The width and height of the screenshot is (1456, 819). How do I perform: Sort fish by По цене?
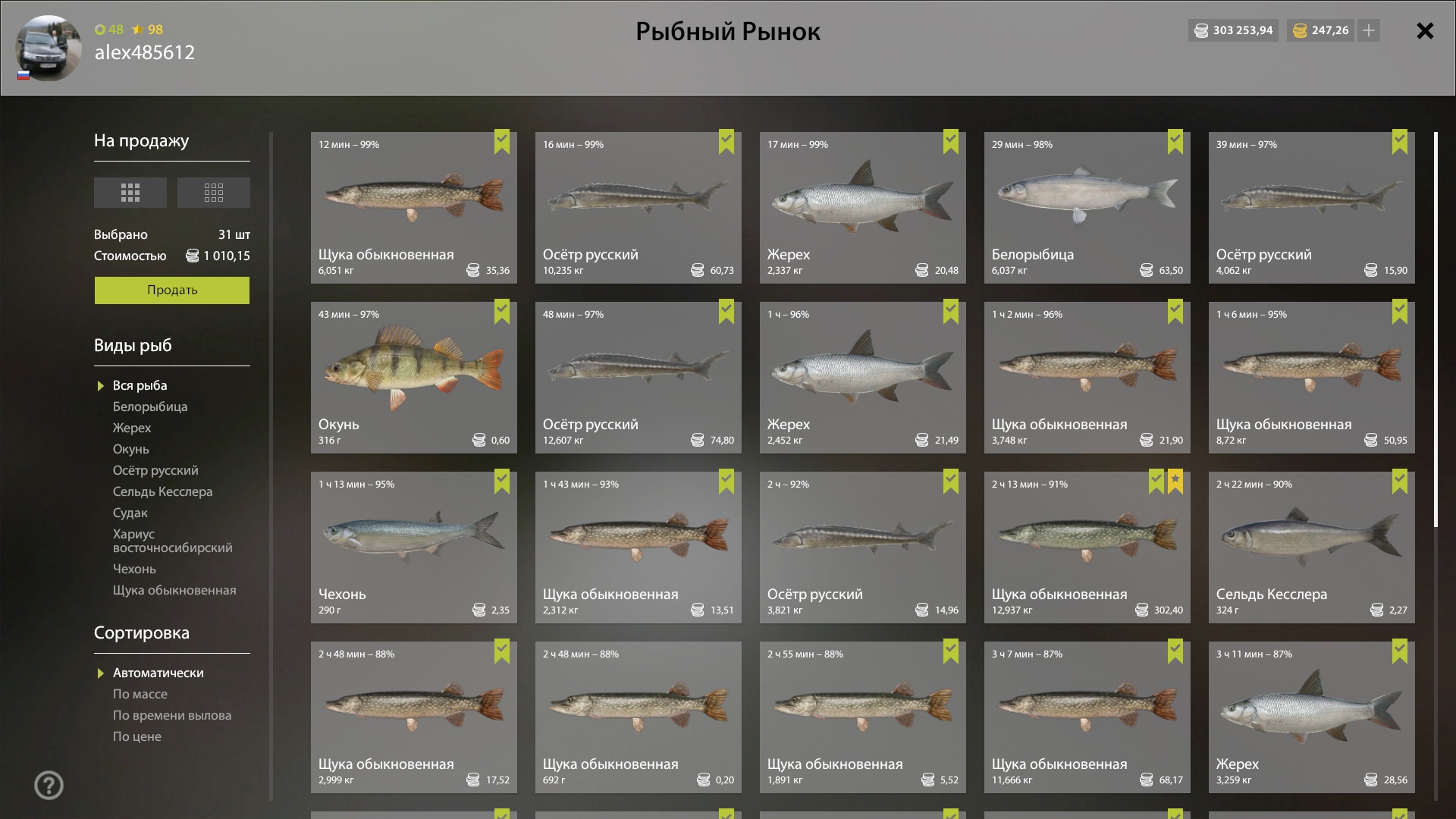[137, 736]
